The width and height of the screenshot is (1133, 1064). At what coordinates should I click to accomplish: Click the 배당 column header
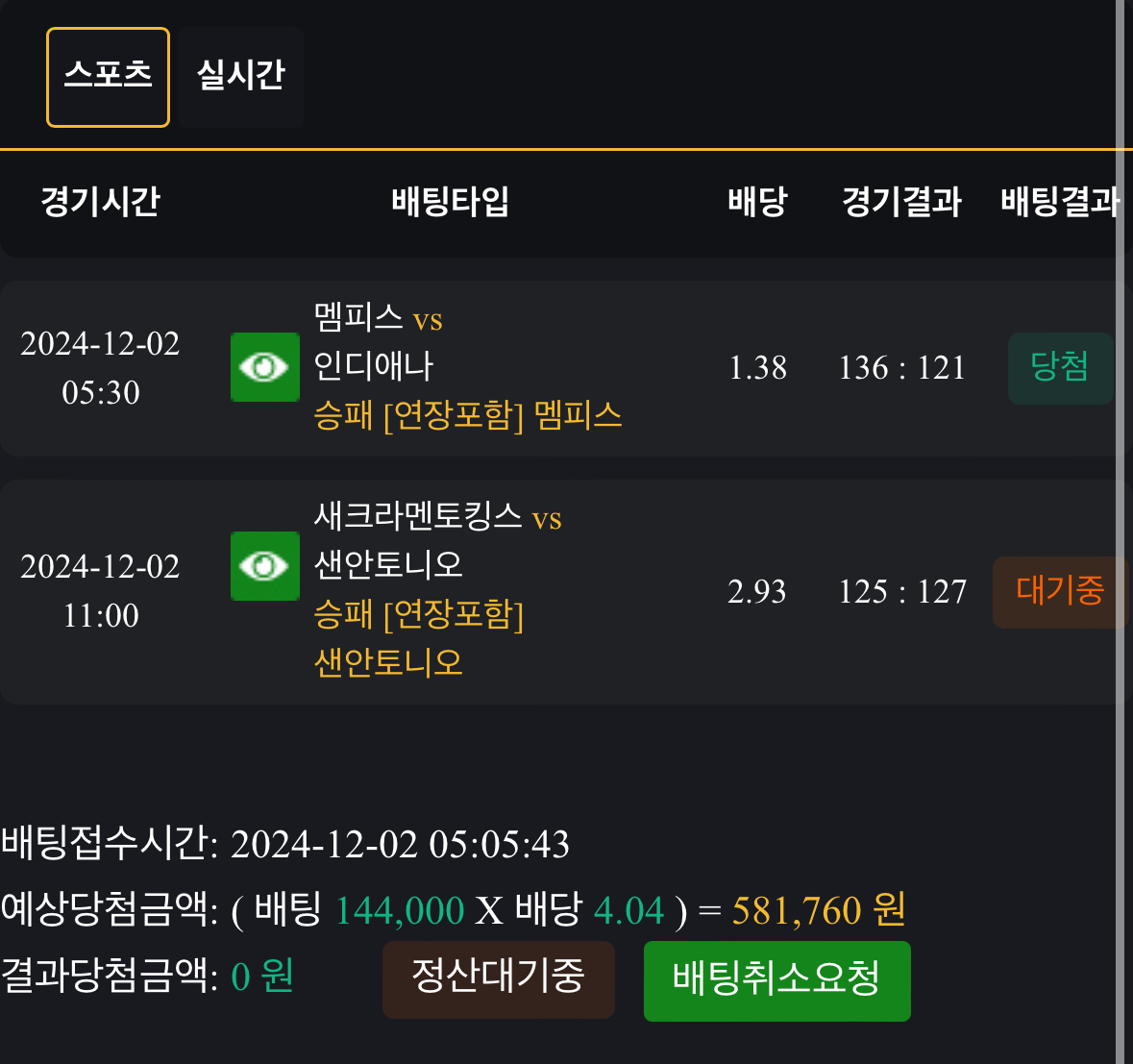pyautogui.click(x=757, y=202)
